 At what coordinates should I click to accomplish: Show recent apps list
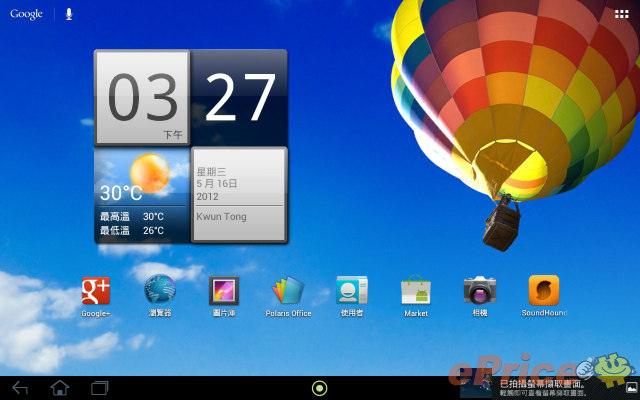click(x=100, y=387)
